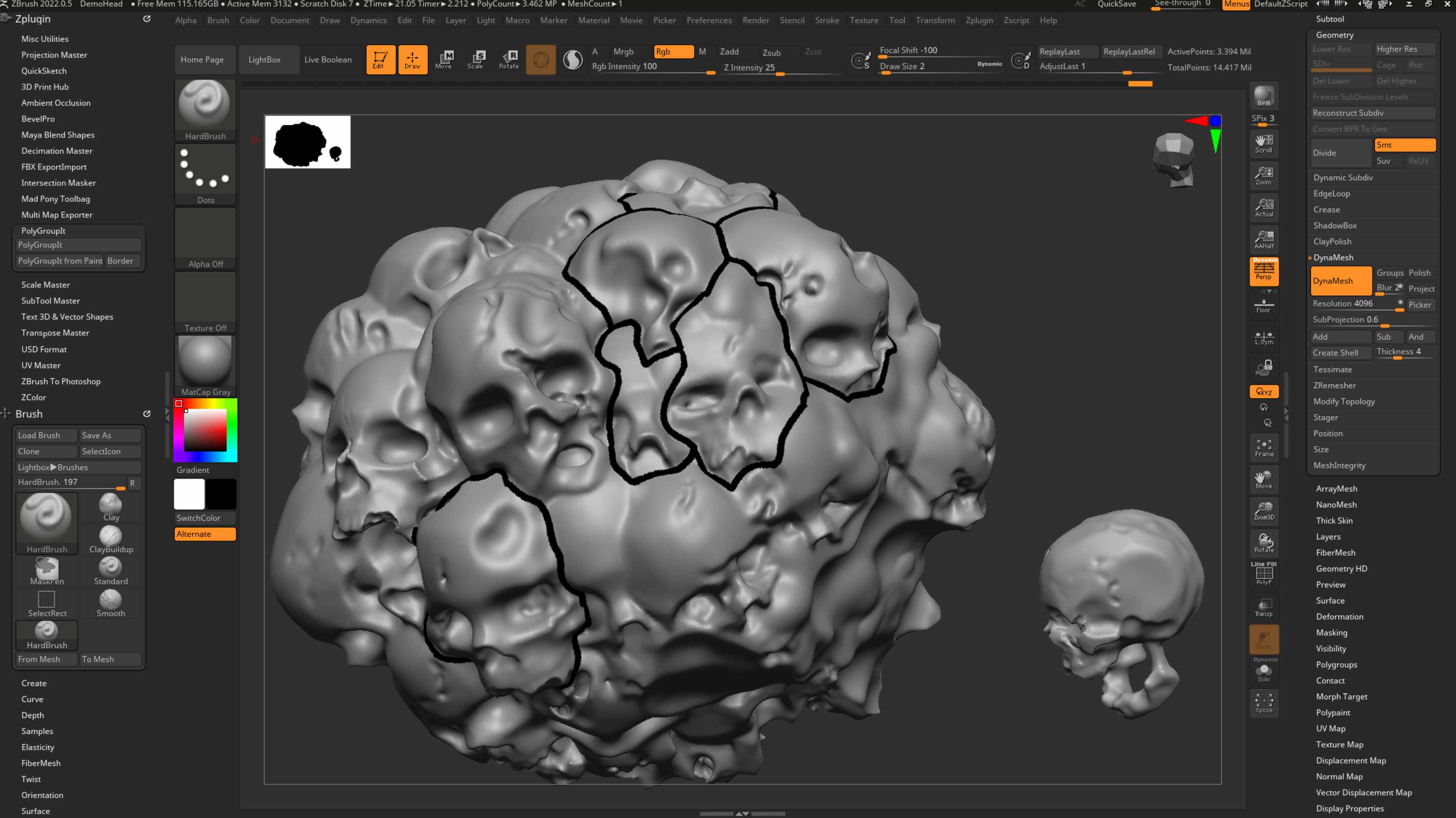Select the Scale gizmo icon
1456x818 pixels.
(x=475, y=59)
